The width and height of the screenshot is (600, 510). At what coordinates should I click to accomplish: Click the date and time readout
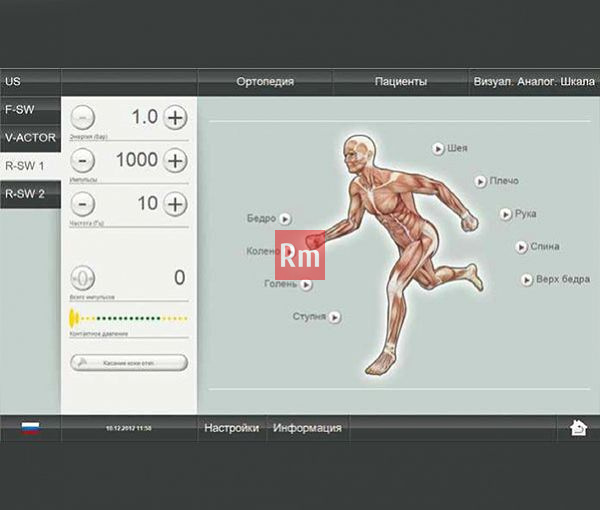coord(129,428)
